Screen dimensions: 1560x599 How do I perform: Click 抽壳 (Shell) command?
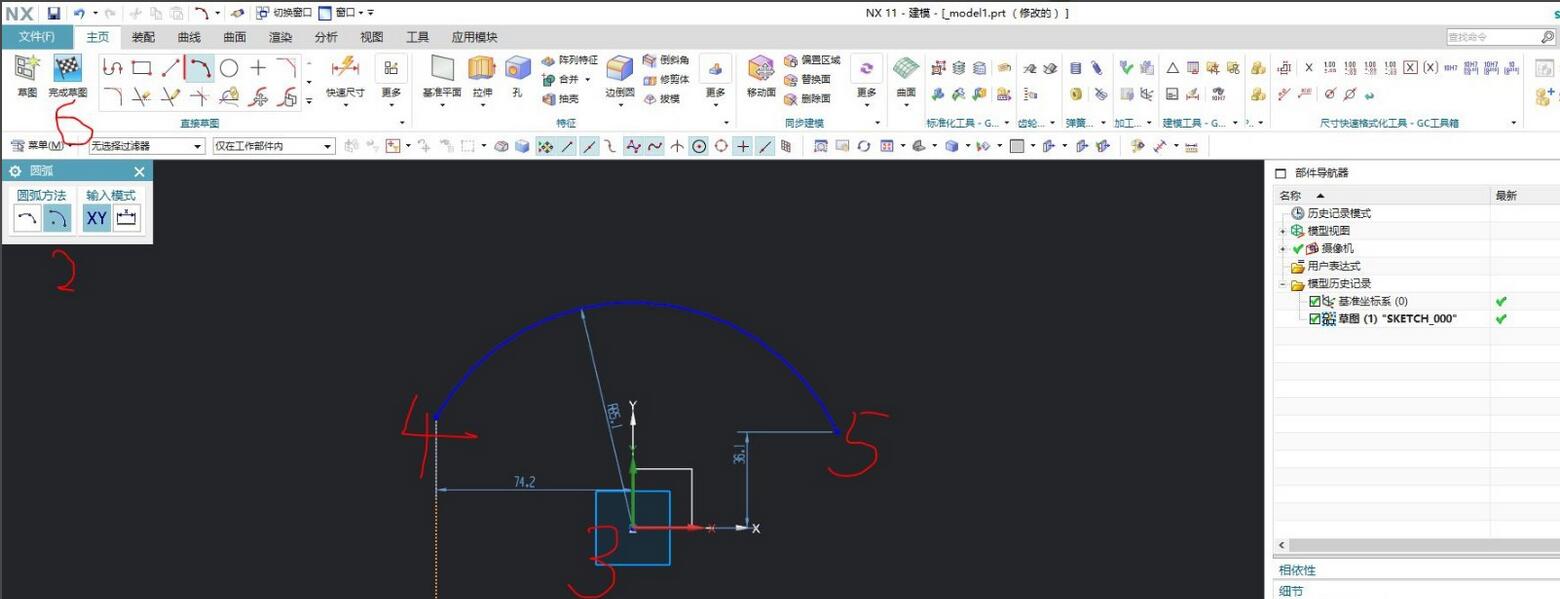pos(560,99)
